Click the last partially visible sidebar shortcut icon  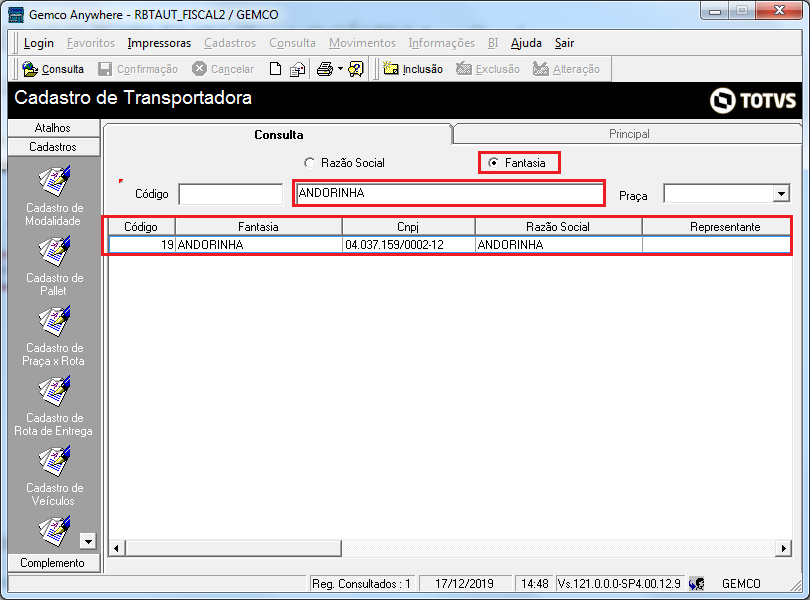tap(54, 531)
